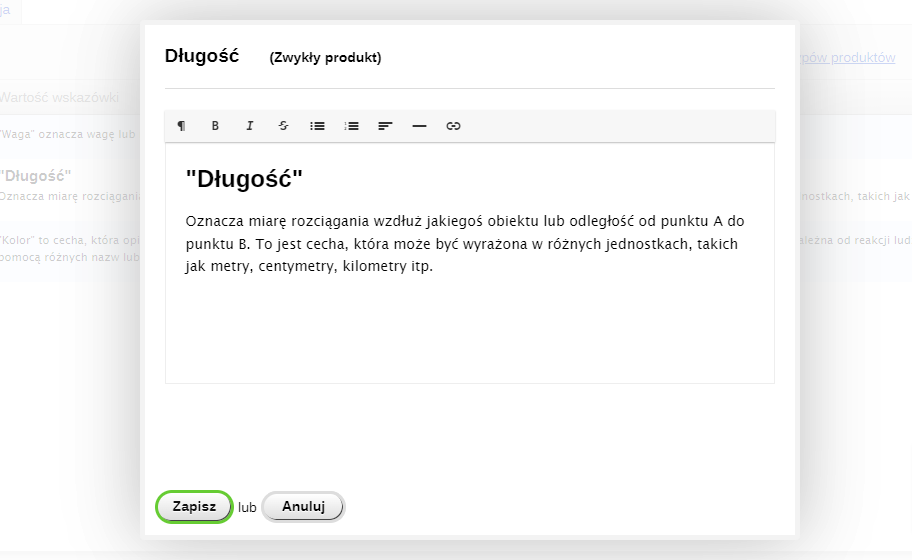Insert a bulleted list
The height and width of the screenshot is (560, 912).
[x=317, y=126]
